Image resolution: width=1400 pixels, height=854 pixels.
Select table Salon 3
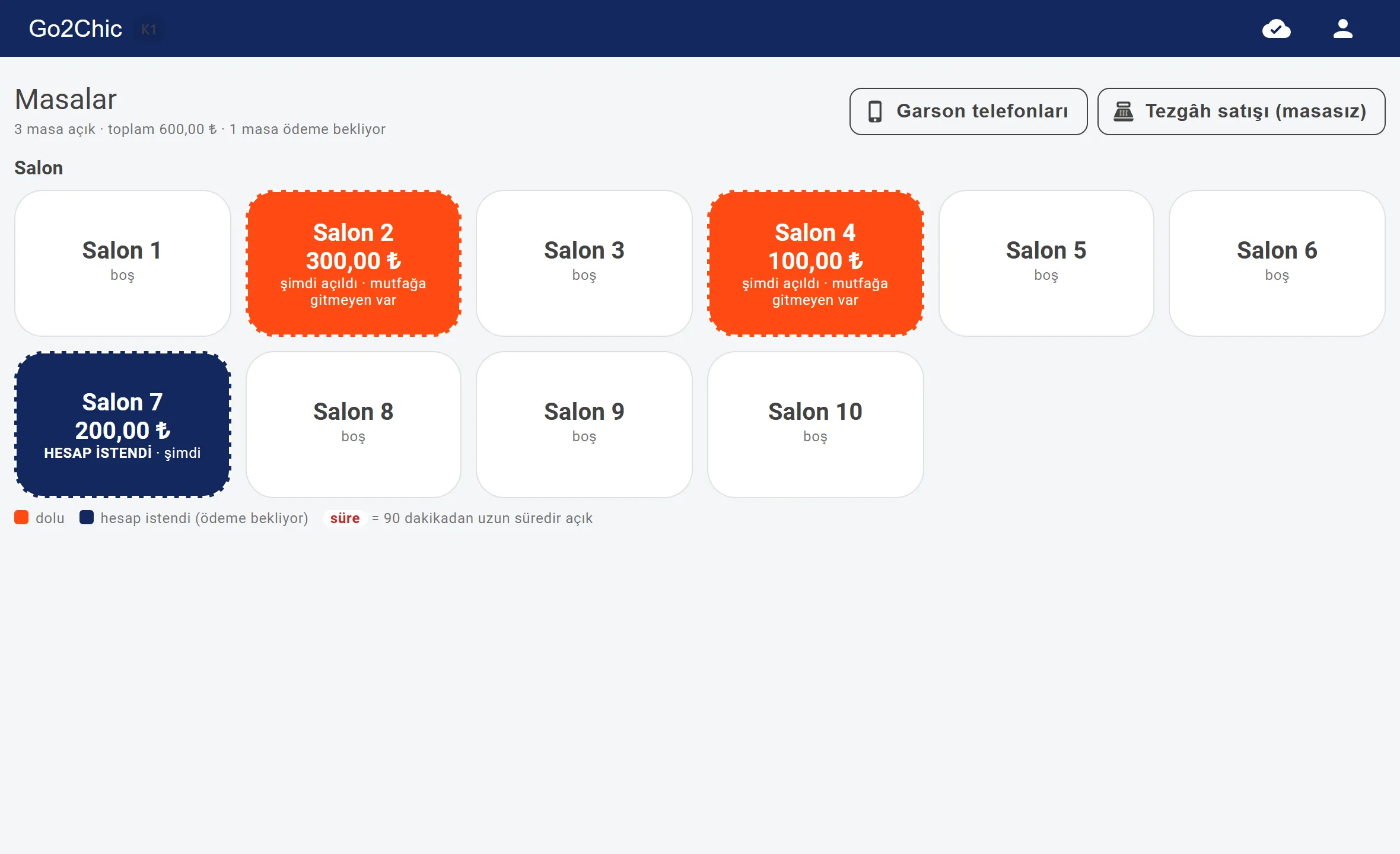click(584, 263)
